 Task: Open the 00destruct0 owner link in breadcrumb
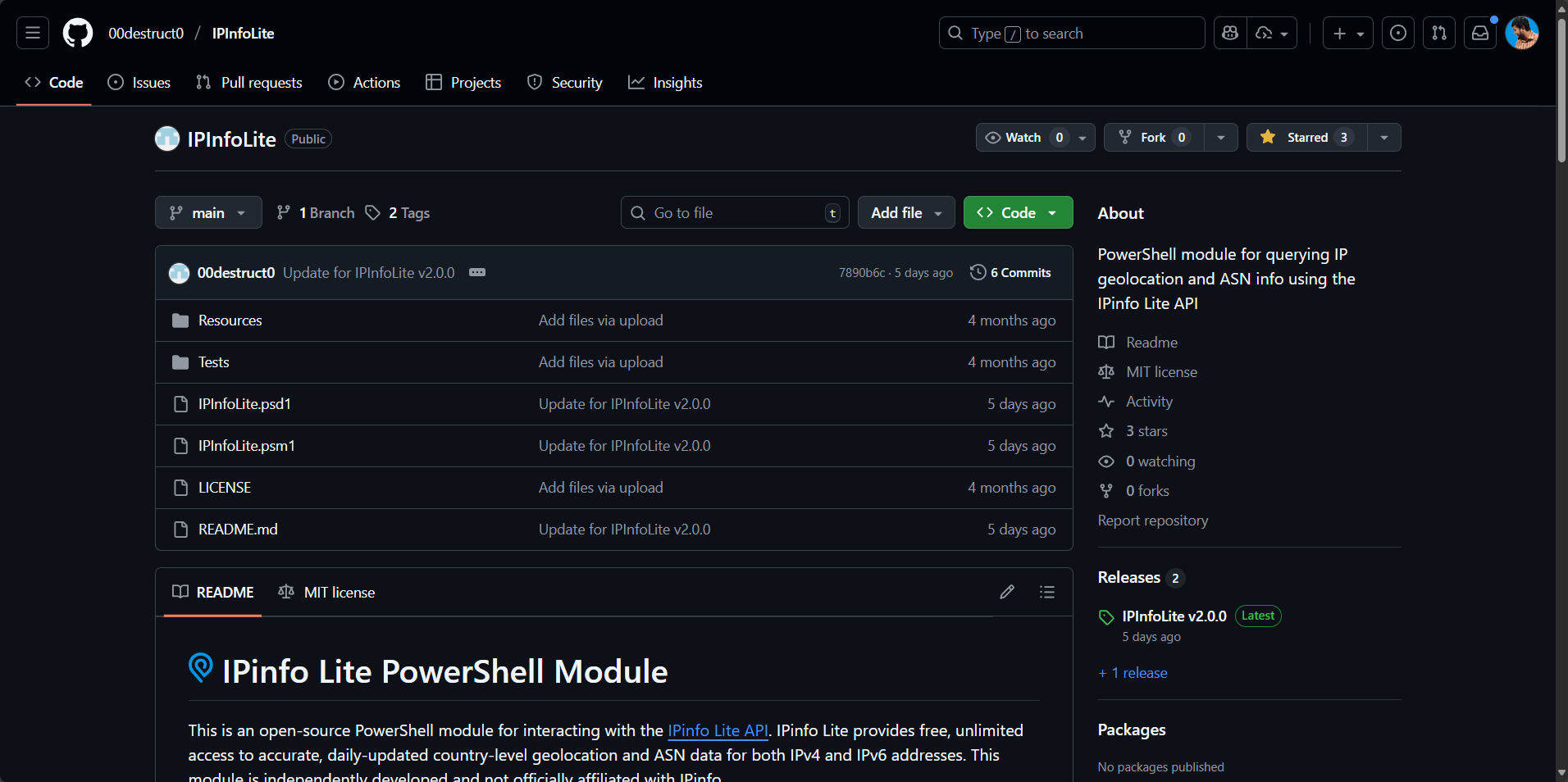pyautogui.click(x=146, y=34)
